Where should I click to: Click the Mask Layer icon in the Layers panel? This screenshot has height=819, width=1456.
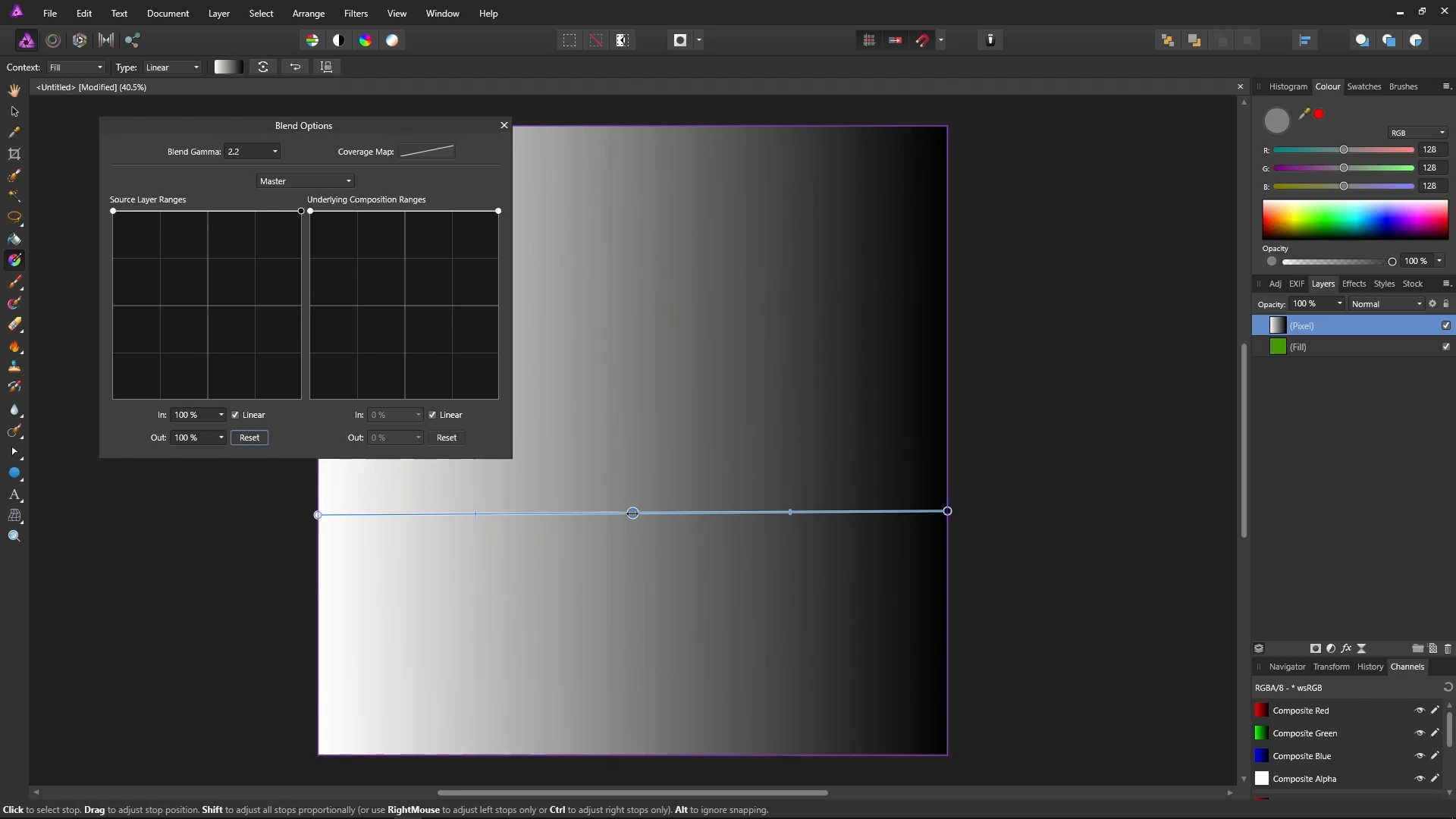coord(1316,648)
